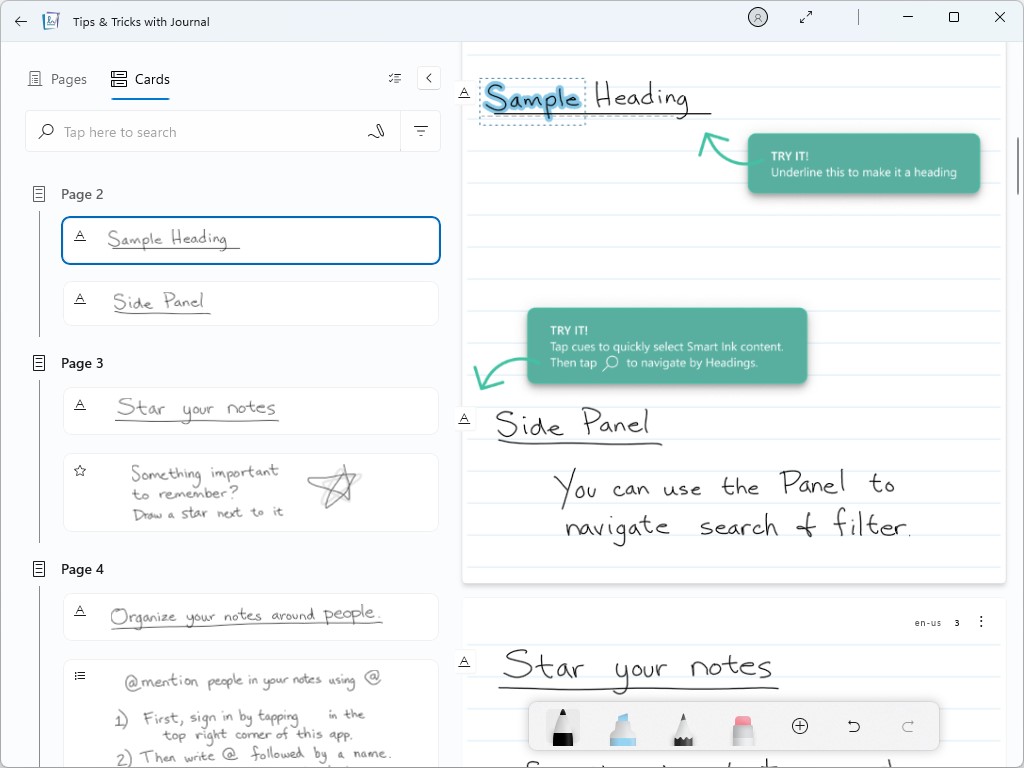
Task: Open the Something important to remember card
Action: coord(251,492)
